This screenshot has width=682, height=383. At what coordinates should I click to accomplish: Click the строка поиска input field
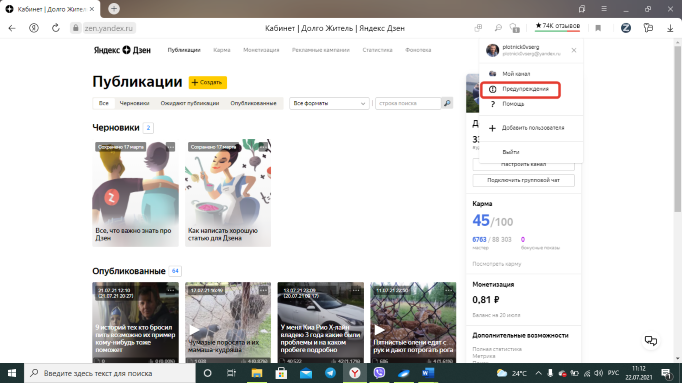pos(408,103)
